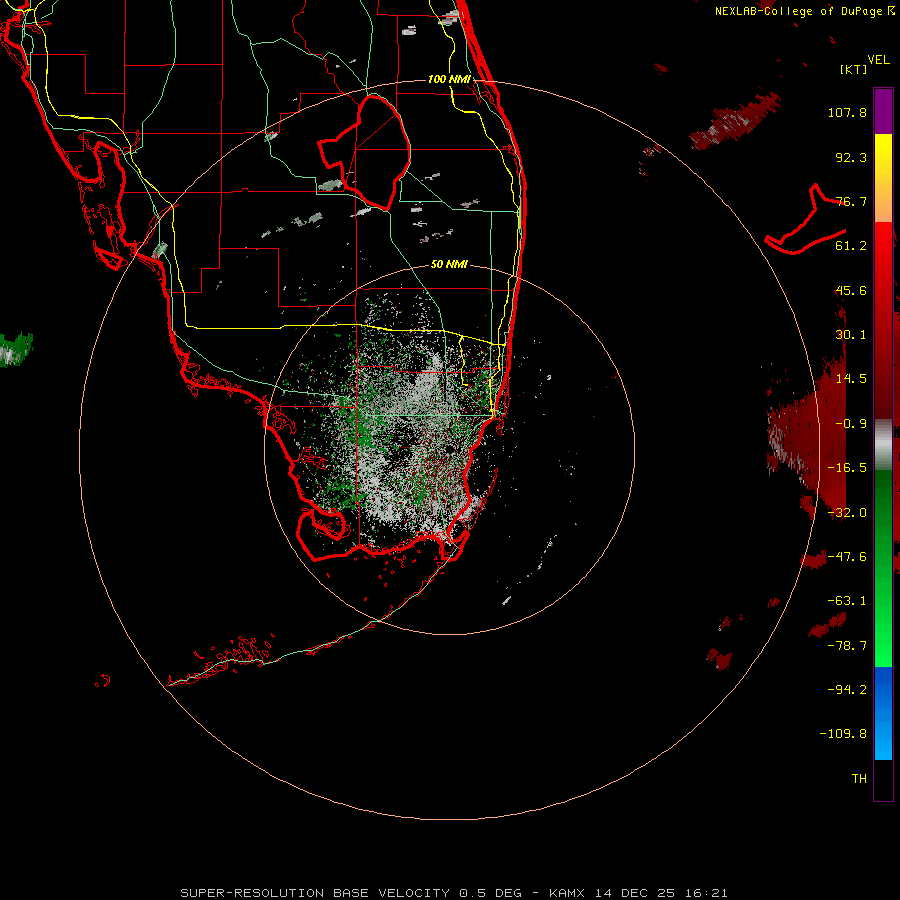Viewport: 900px width, 900px height.
Task: Click the -63.1 scale value
Action: point(847,601)
